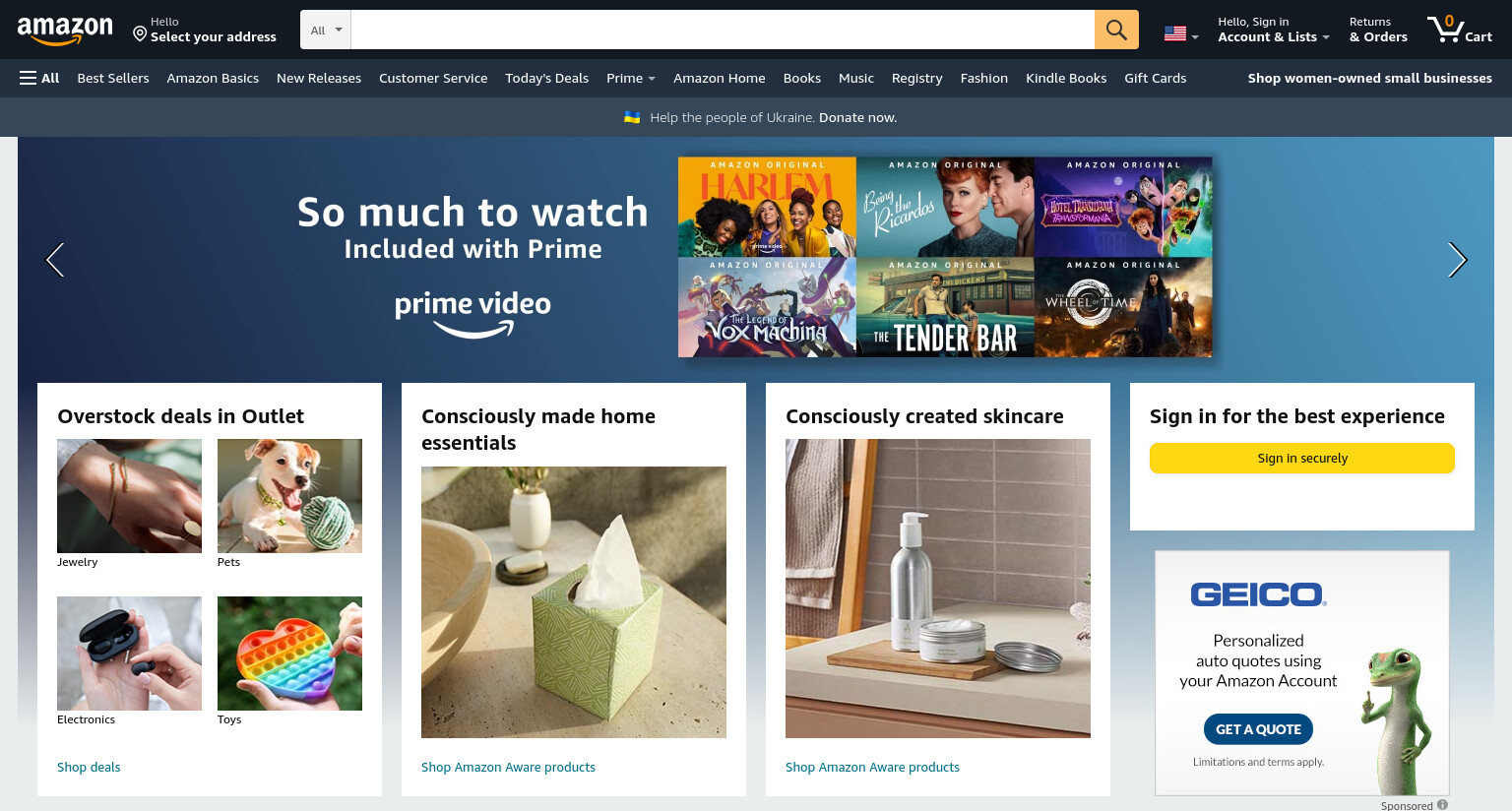Click Shop Amazon Aware products under skincare
The width and height of the screenshot is (1512, 811).
point(872,767)
